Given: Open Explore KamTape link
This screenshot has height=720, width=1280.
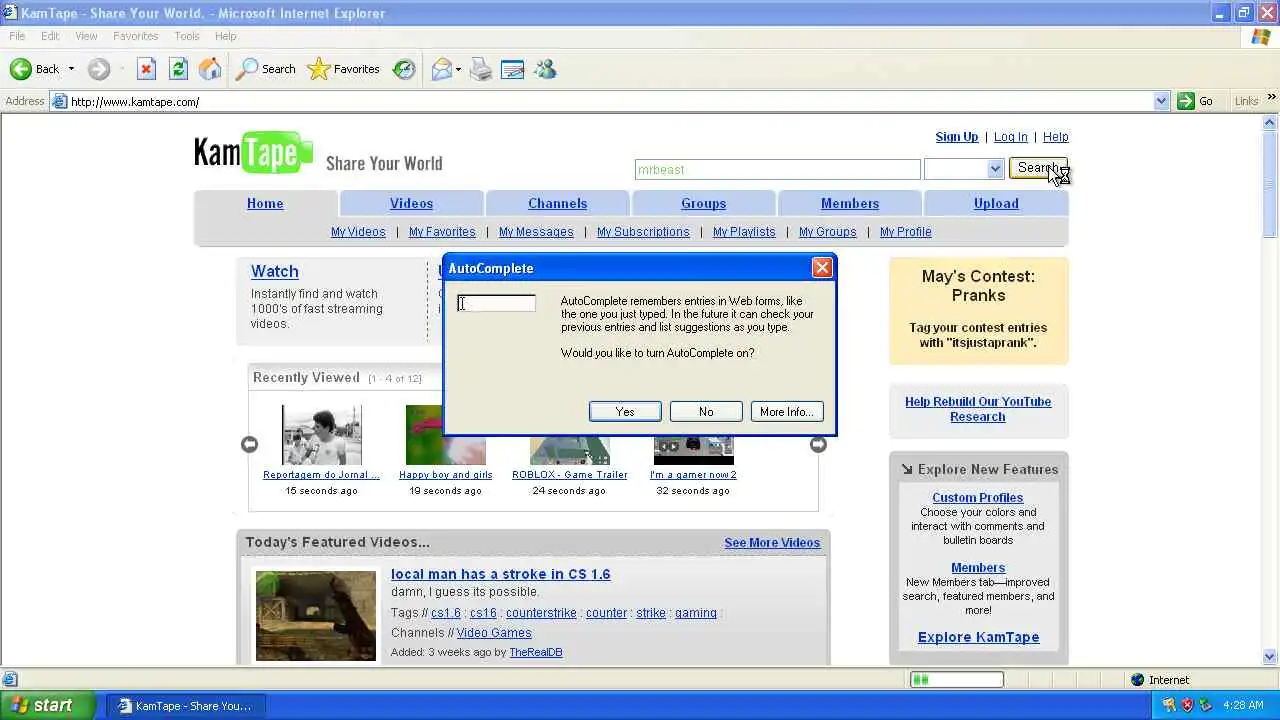Looking at the screenshot, I should 978,637.
